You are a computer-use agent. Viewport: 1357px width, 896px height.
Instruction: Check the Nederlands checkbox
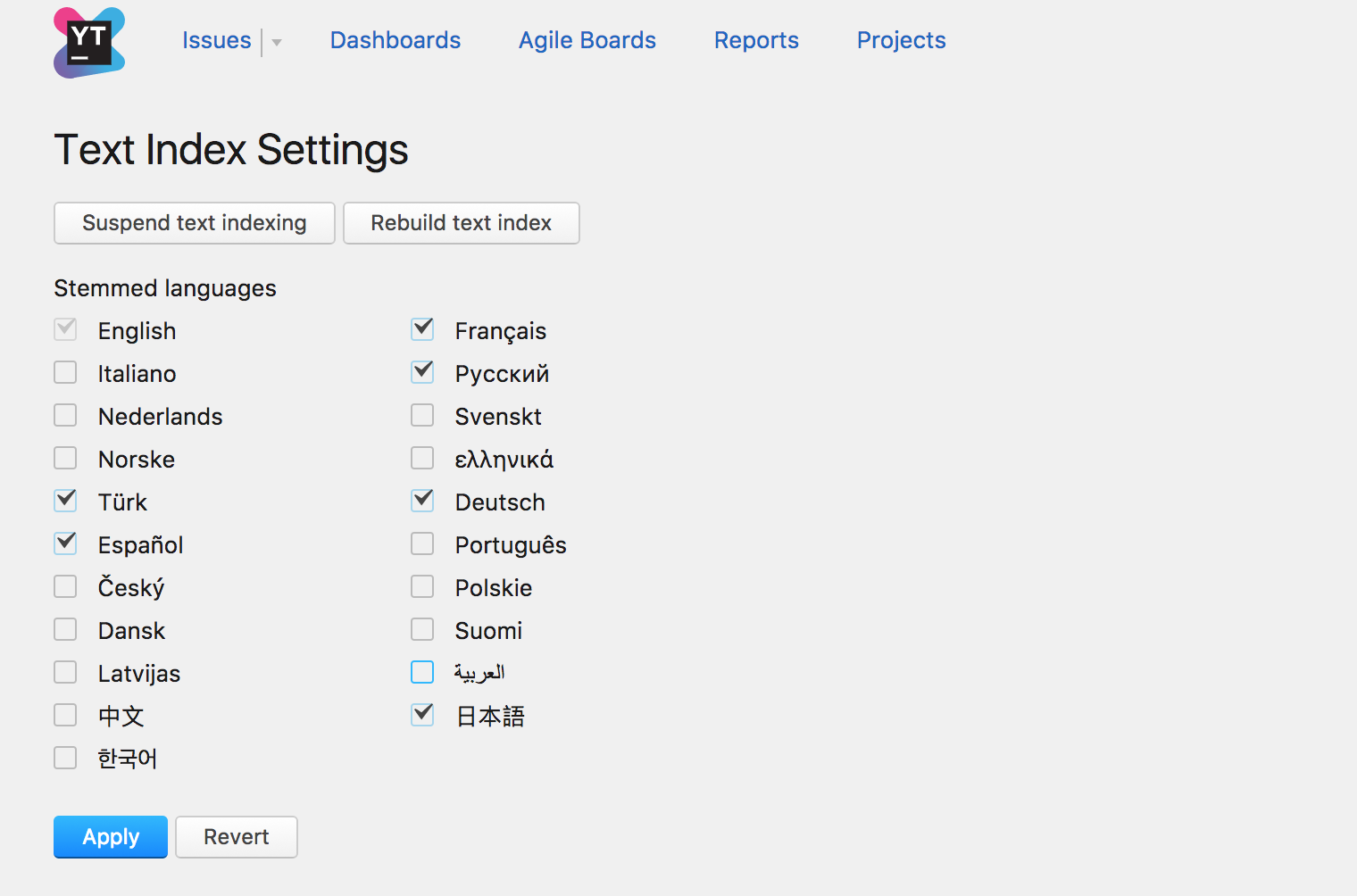coord(65,415)
